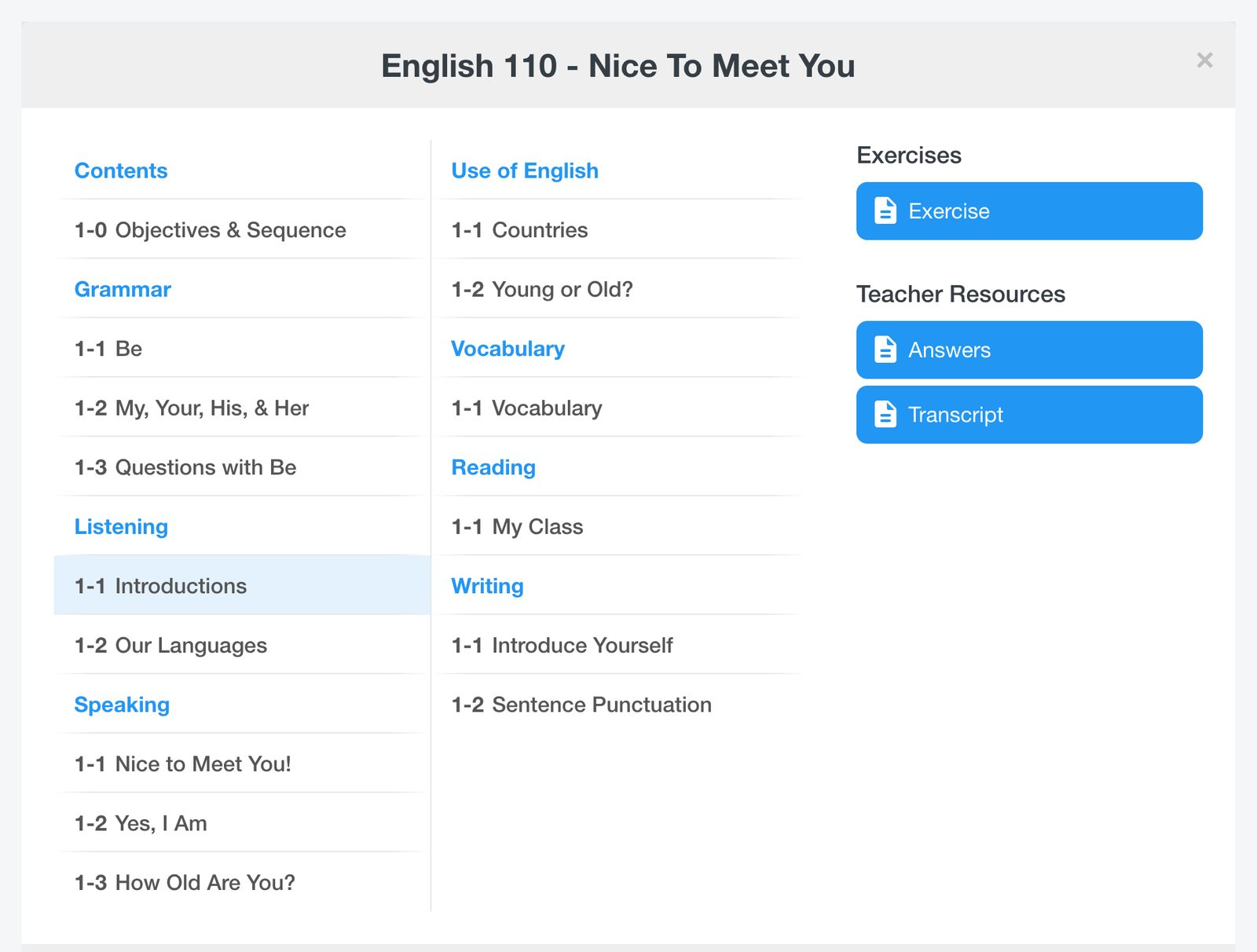Open 1-3 Questions with Be
Screen dimensions: 1257x952
point(242,467)
